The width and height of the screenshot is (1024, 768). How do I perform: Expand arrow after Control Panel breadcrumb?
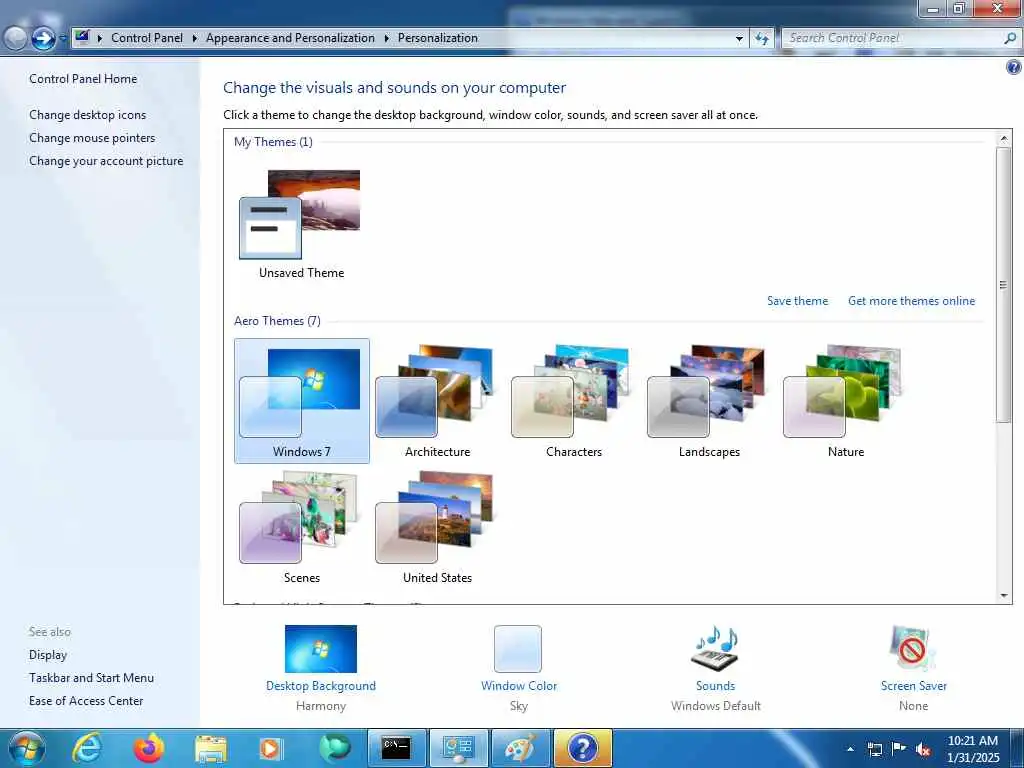coord(195,39)
